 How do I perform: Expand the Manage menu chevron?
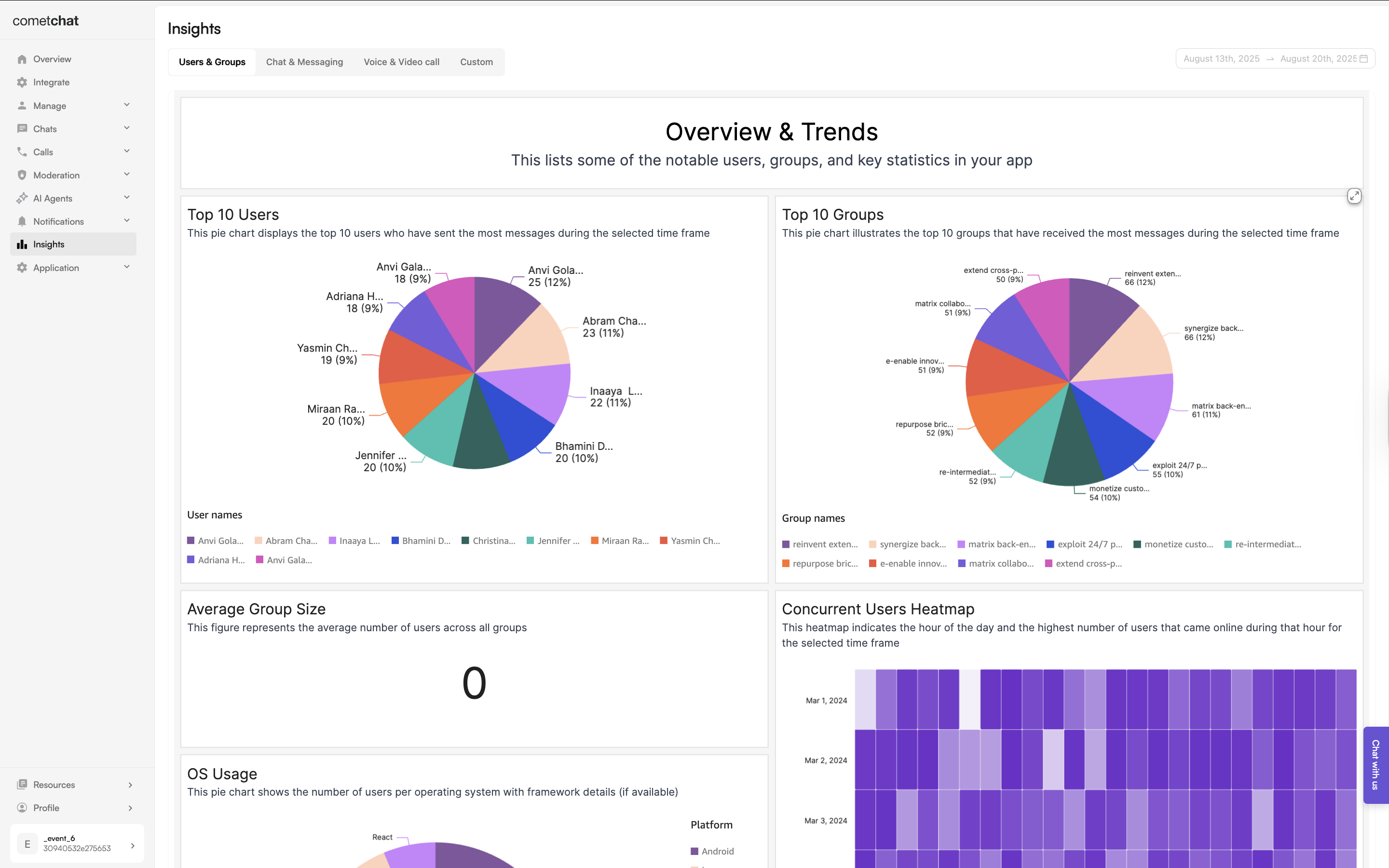coord(127,105)
